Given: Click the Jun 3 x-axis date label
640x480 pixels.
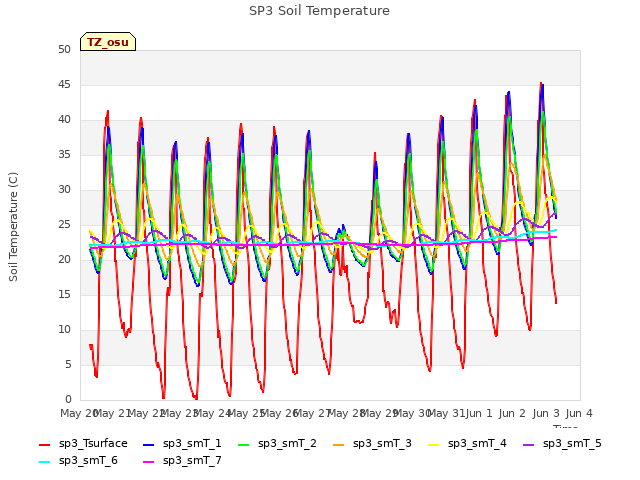Looking at the screenshot, I should coord(546,413).
